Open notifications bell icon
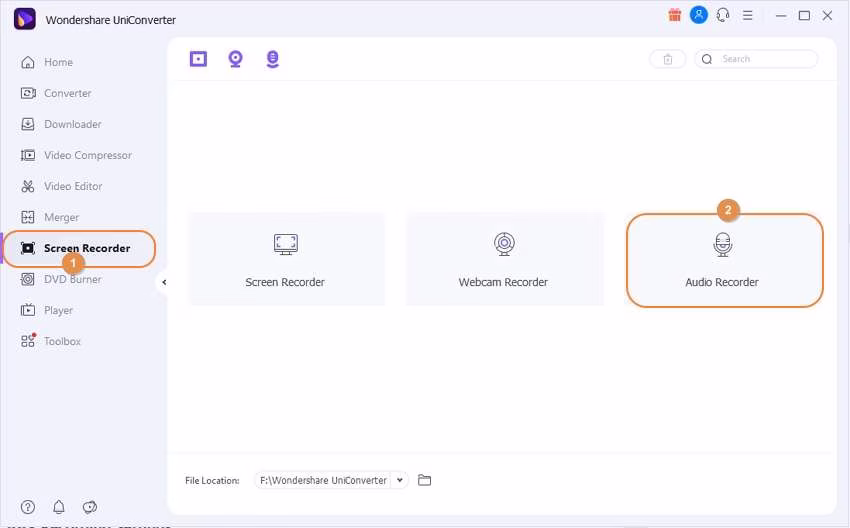Viewport: 850px width, 528px height. click(59, 507)
